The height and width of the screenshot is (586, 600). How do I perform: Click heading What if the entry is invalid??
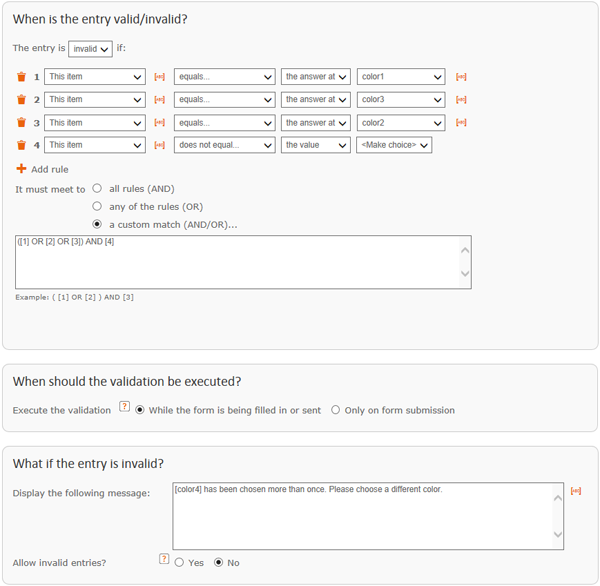[x=88, y=464]
